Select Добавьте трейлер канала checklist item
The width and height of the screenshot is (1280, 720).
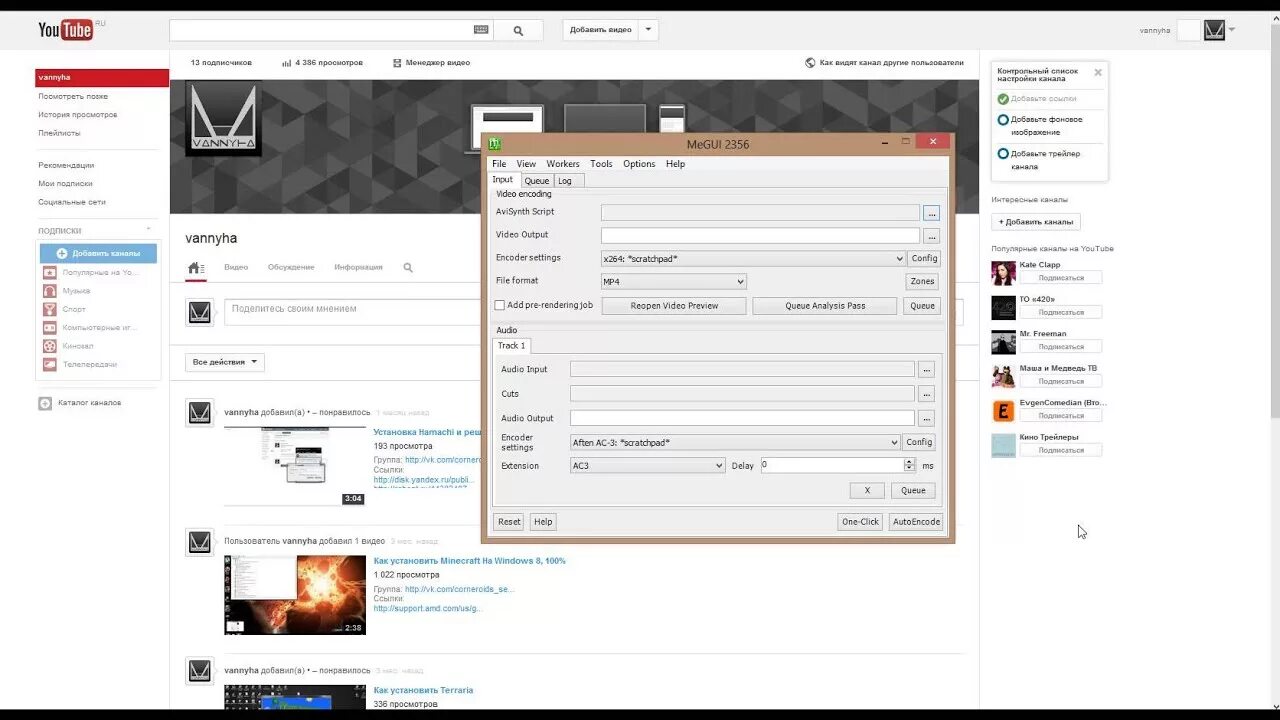pyautogui.click(x=1045, y=160)
